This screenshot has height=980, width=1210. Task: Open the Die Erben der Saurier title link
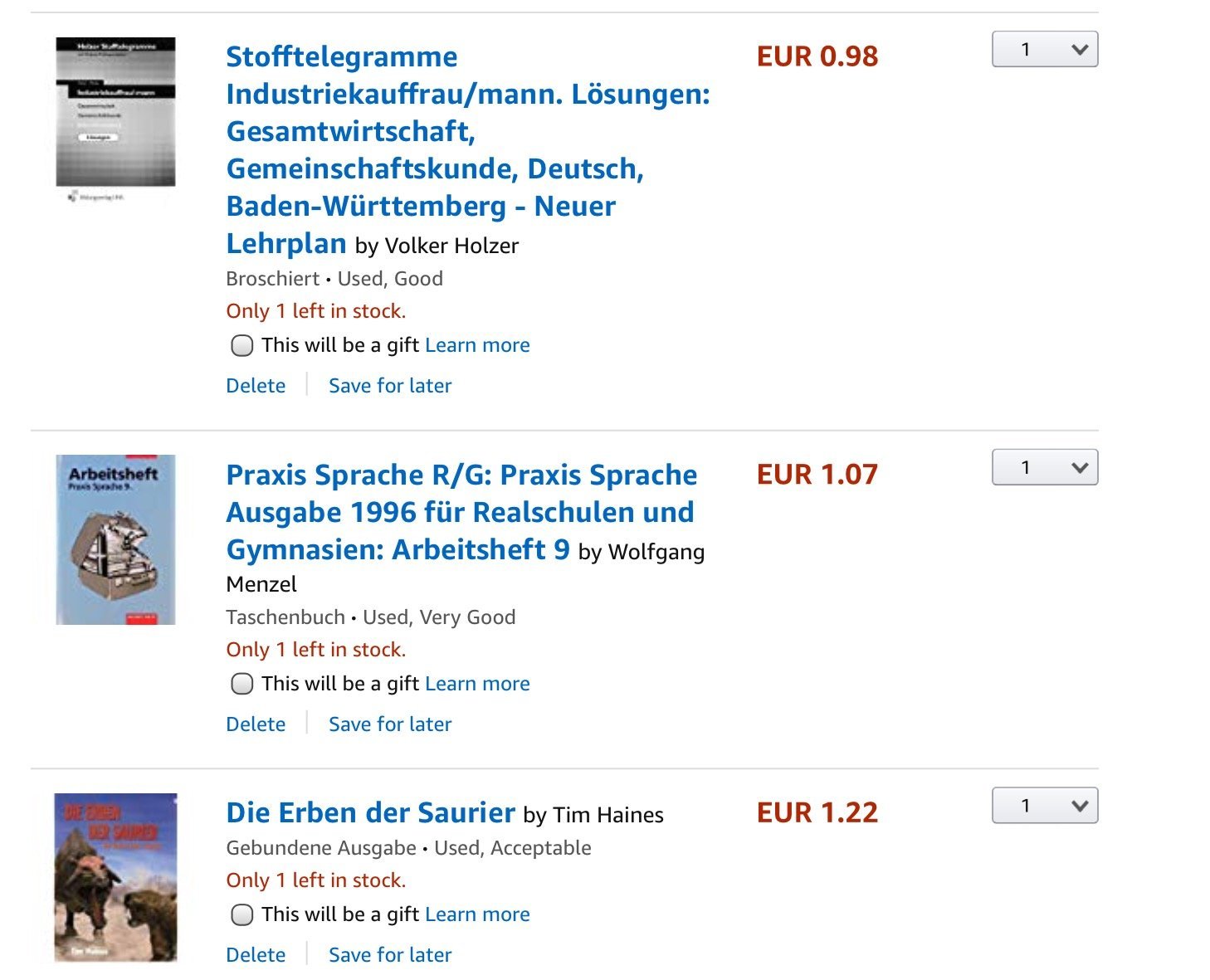point(370,812)
